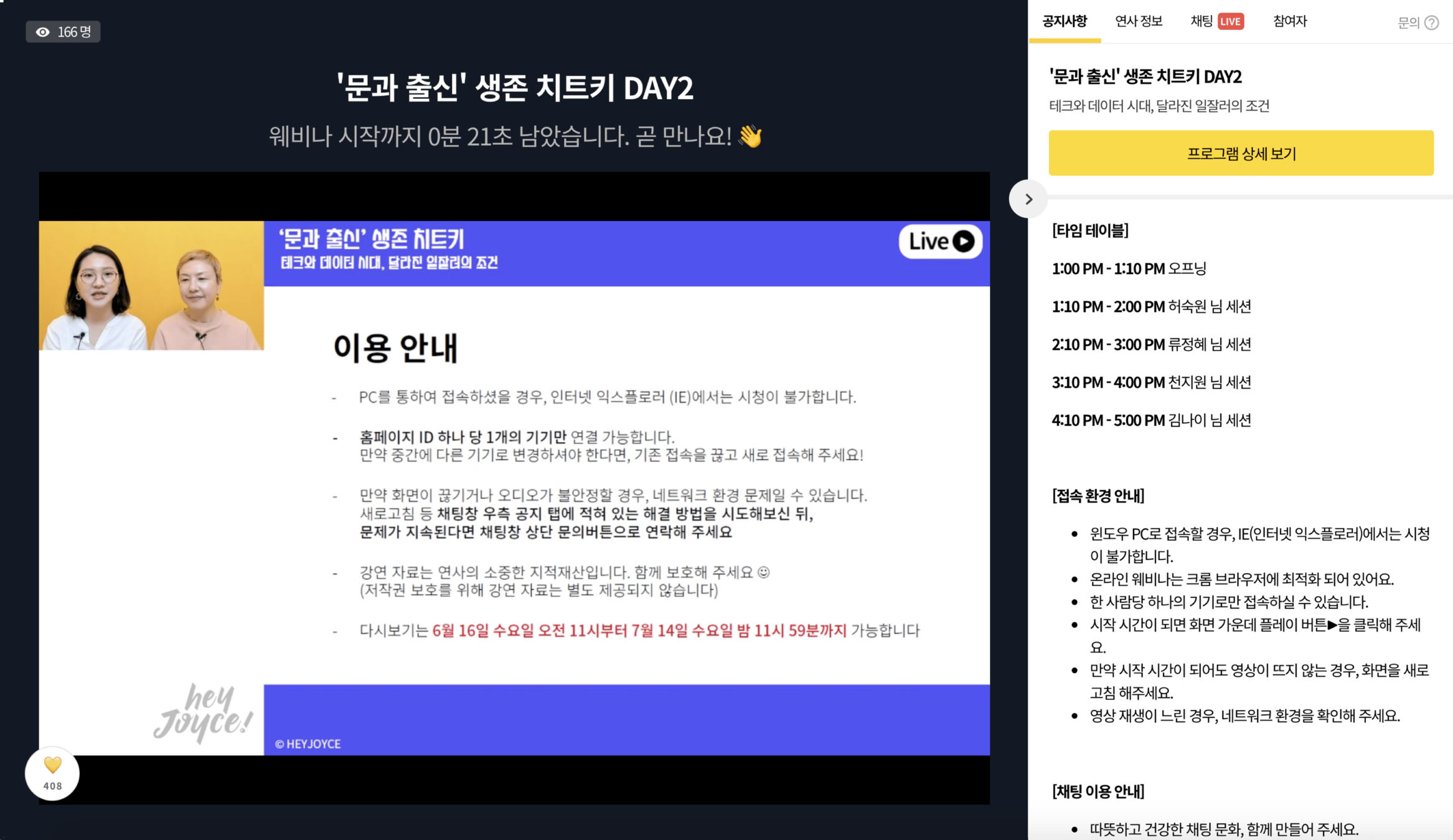Open the 채팅 tab
1453x840 pixels.
pyautogui.click(x=1201, y=22)
